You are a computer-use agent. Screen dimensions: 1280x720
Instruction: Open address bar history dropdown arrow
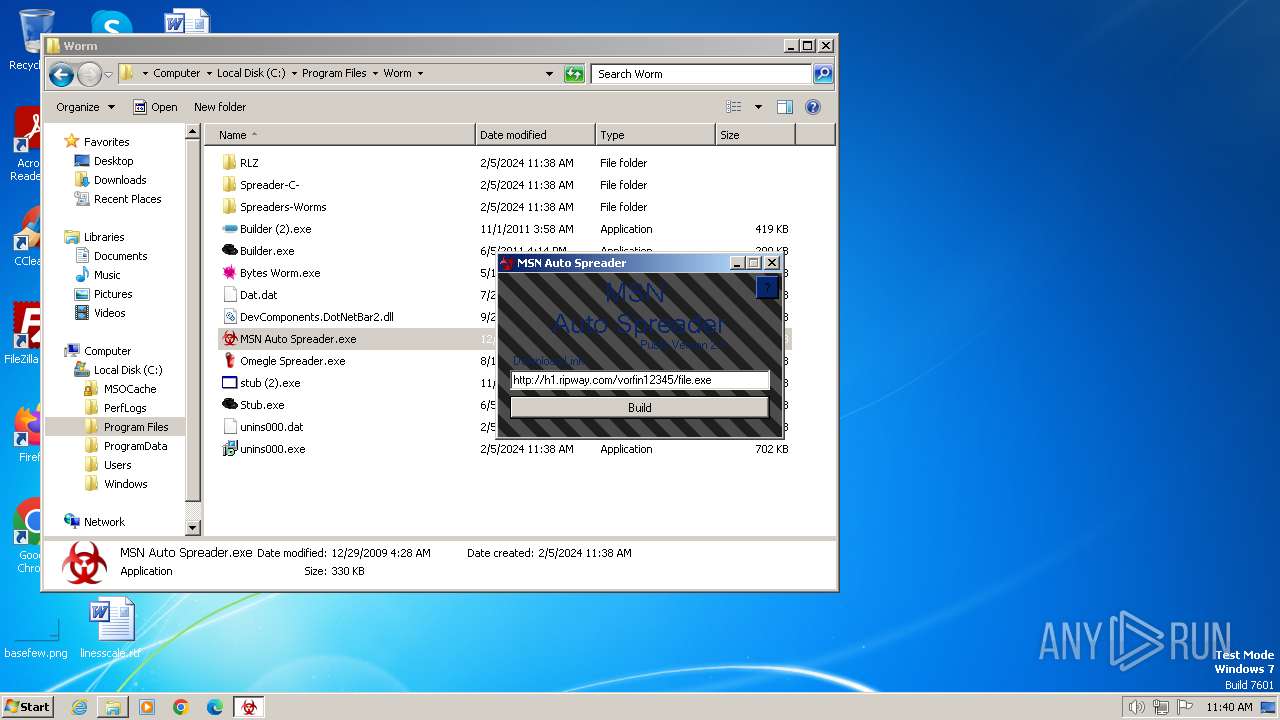(x=549, y=74)
